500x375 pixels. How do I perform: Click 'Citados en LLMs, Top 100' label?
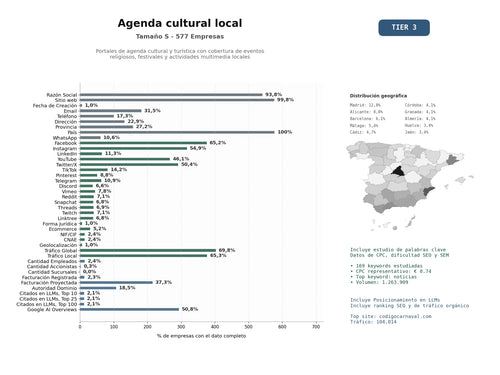pos(47,304)
